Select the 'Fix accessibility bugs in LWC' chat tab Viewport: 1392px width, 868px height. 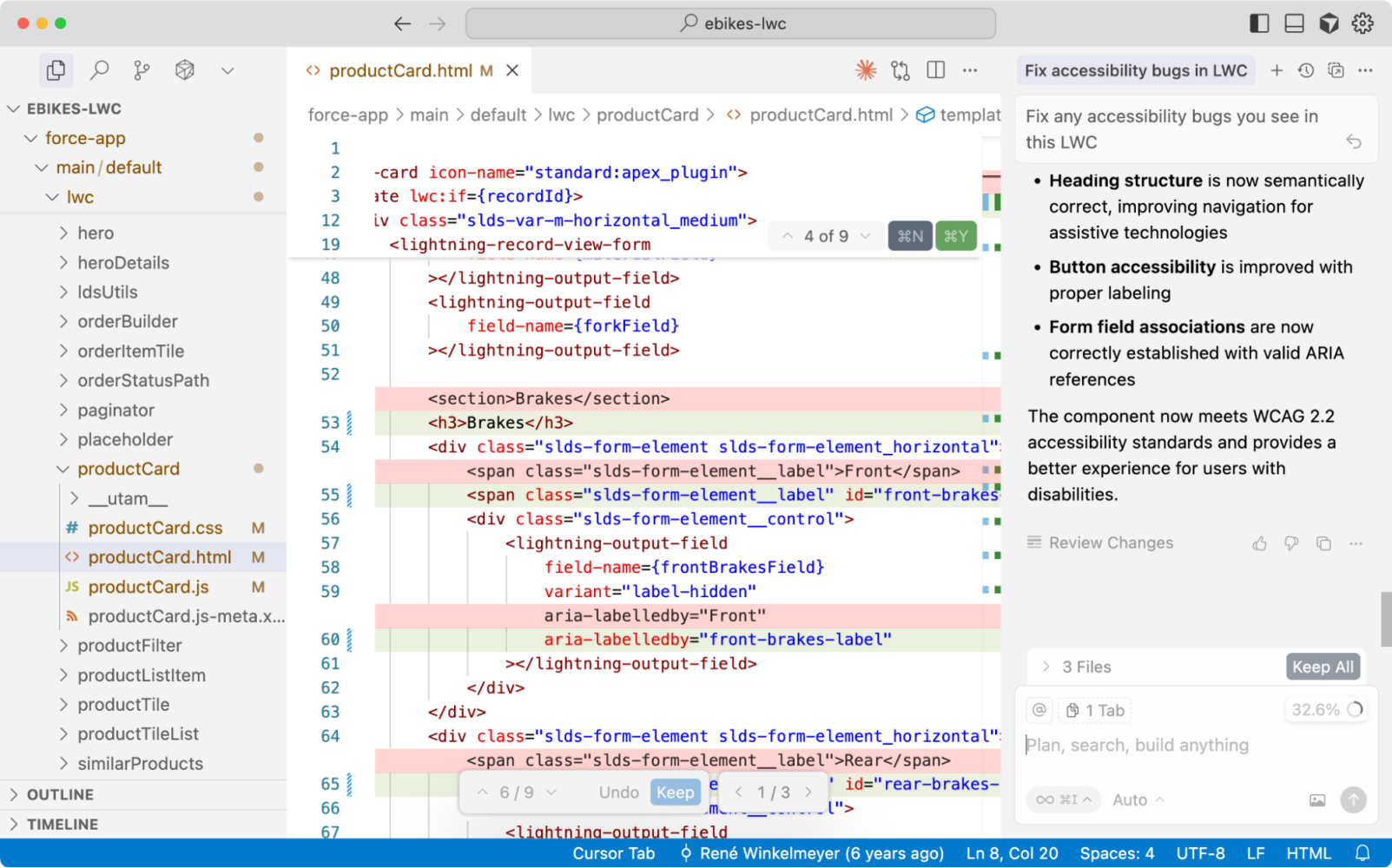pos(1135,70)
